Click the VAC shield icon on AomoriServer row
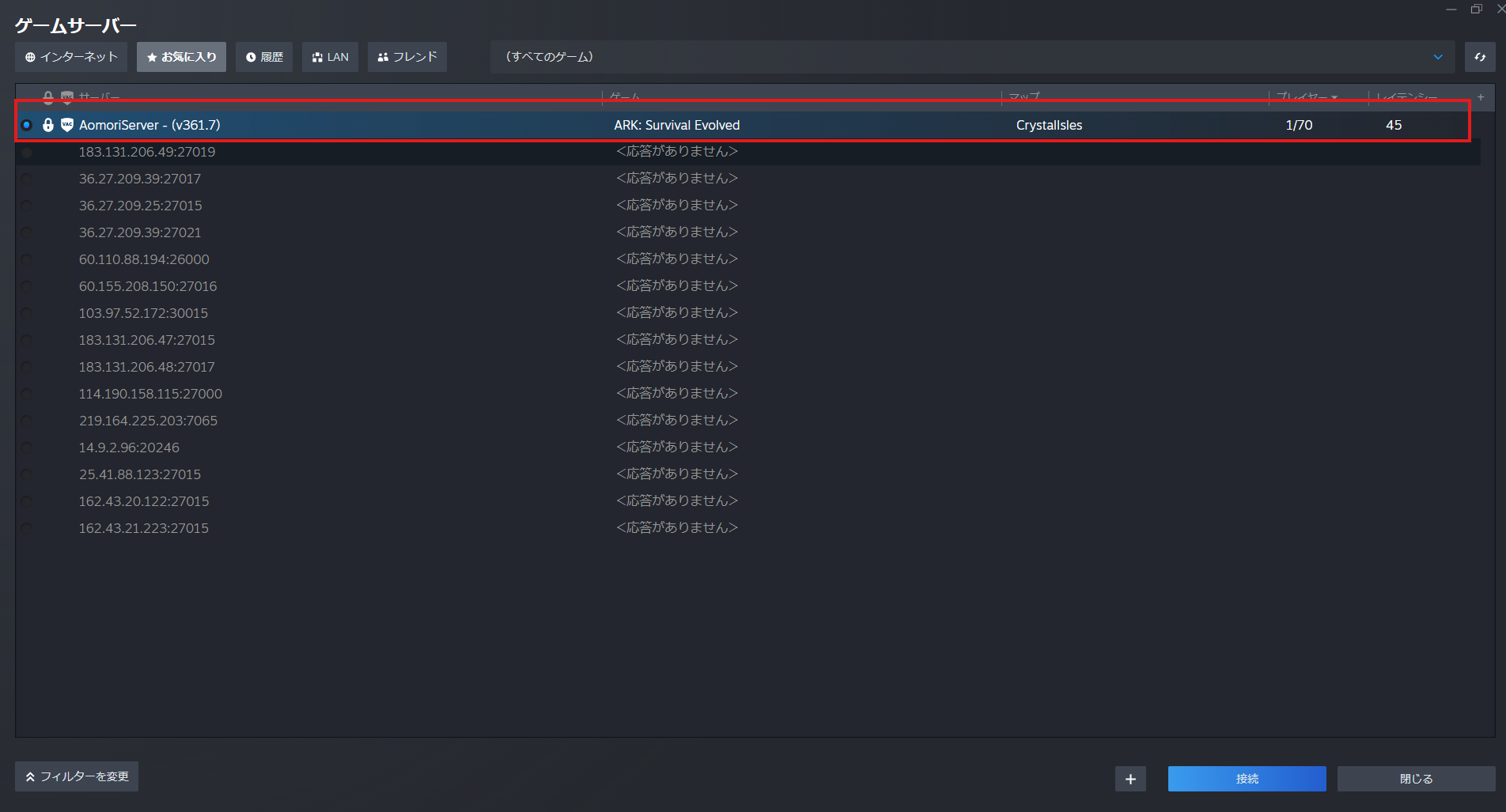The width and height of the screenshot is (1506, 812). (x=67, y=125)
